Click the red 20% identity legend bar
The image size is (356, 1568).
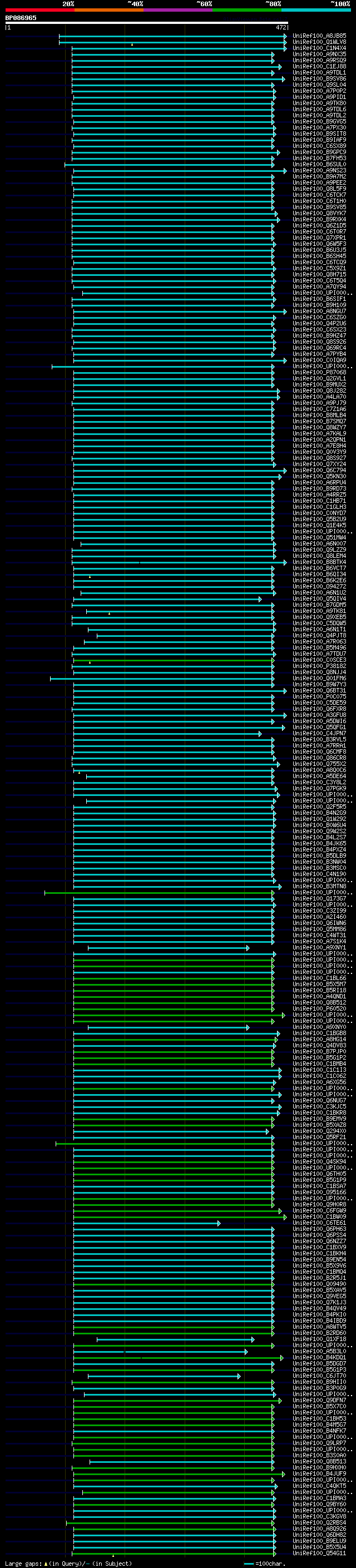pyautogui.click(x=39, y=10)
